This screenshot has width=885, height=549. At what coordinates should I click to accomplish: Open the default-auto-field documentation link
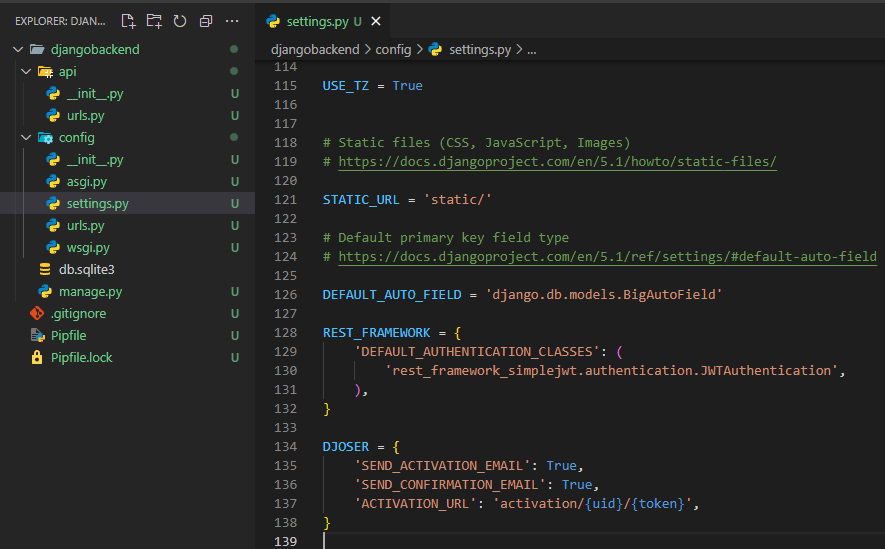(607, 257)
